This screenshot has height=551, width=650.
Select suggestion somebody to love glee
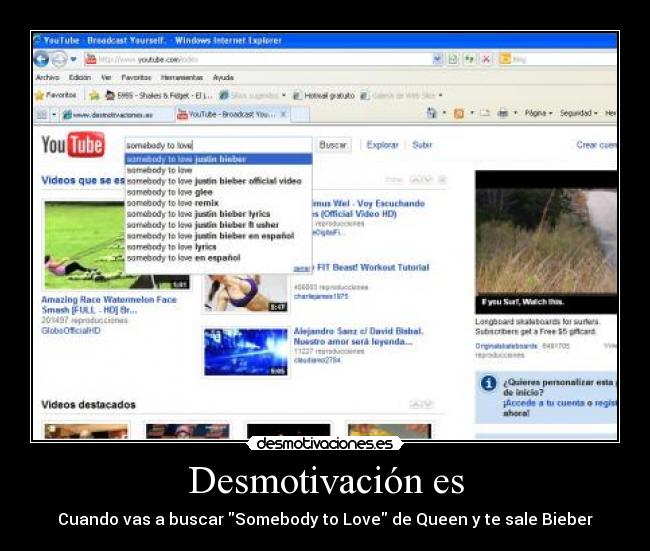click(218, 192)
